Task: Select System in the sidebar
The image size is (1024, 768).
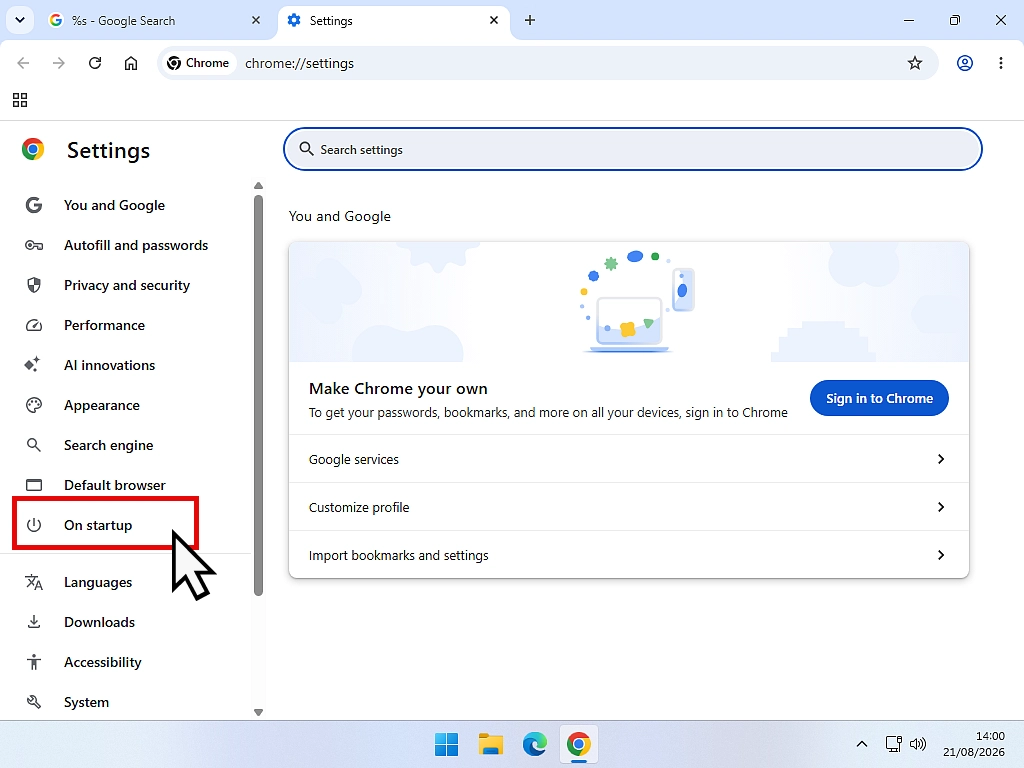Action: click(86, 702)
